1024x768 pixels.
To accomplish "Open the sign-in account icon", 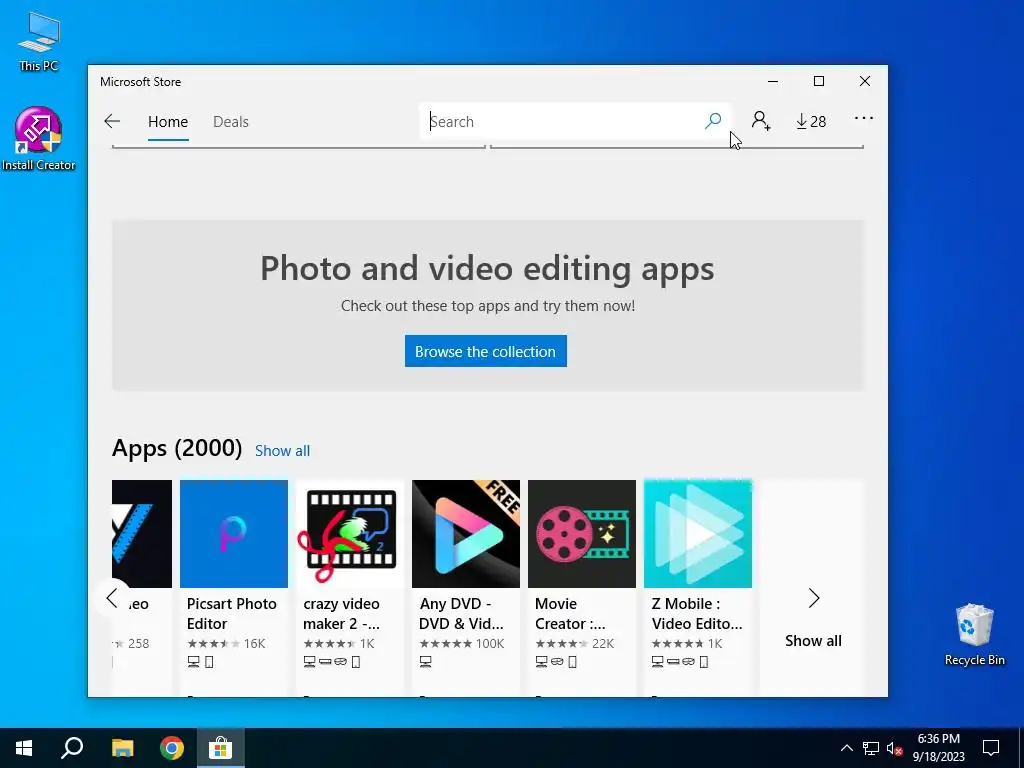I will tap(761, 121).
